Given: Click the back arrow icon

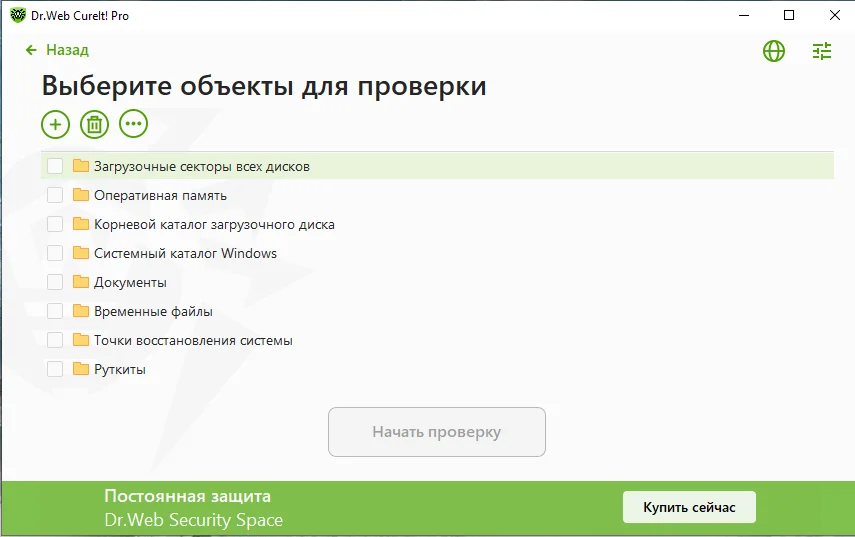Looking at the screenshot, I should tap(31, 50).
